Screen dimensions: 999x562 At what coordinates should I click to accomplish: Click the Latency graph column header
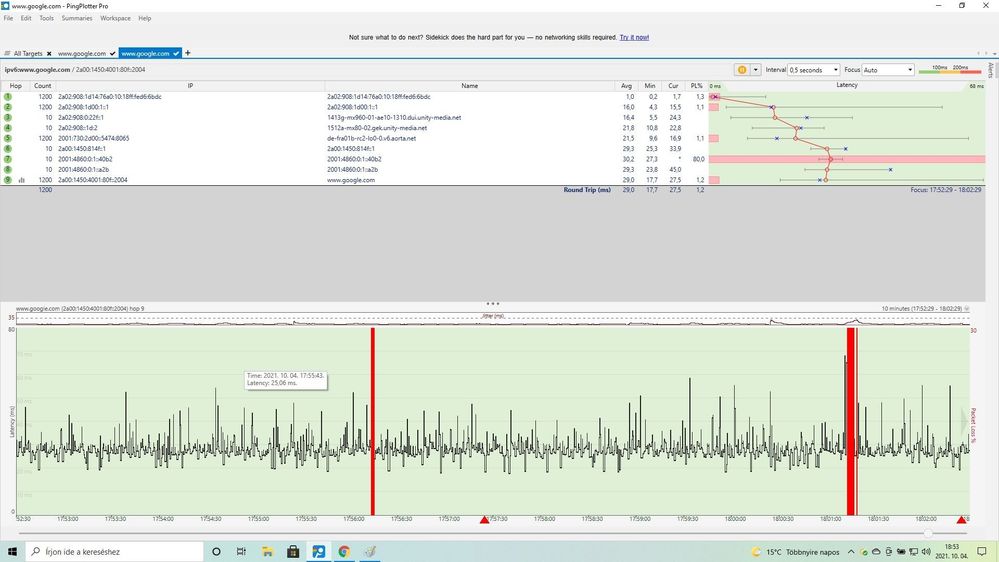coord(846,85)
